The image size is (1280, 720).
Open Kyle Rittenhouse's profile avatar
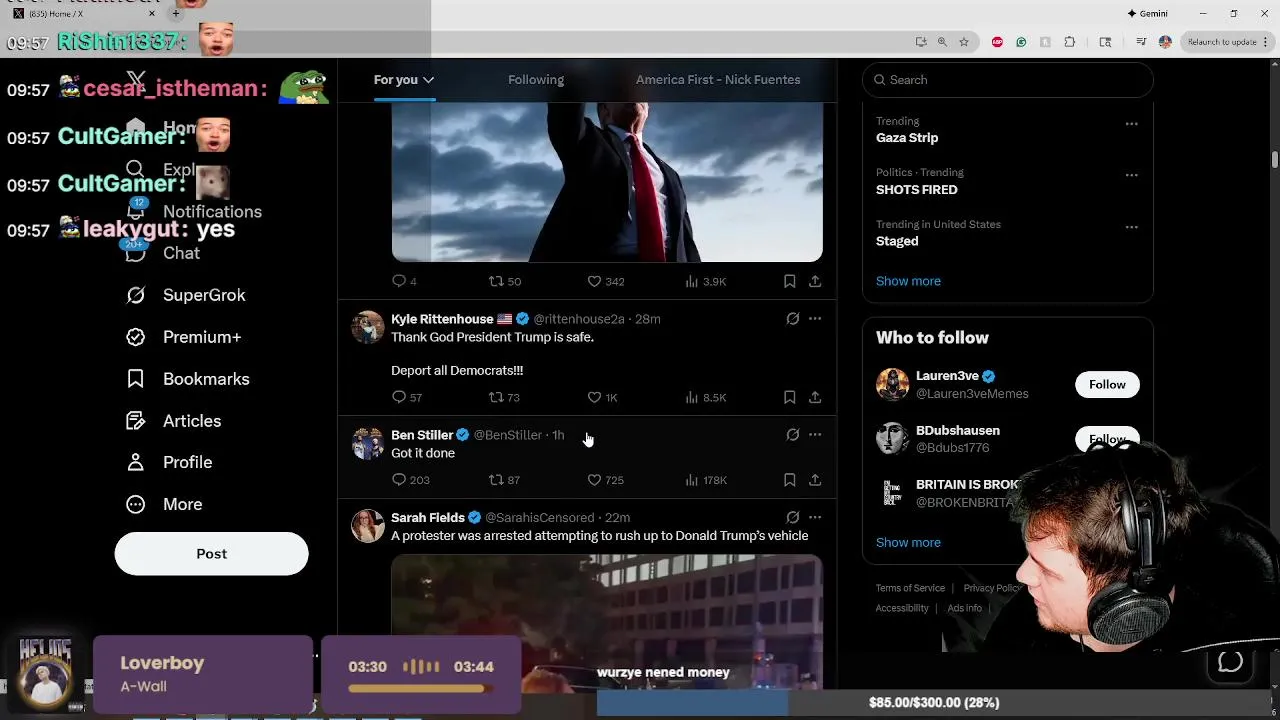(367, 328)
